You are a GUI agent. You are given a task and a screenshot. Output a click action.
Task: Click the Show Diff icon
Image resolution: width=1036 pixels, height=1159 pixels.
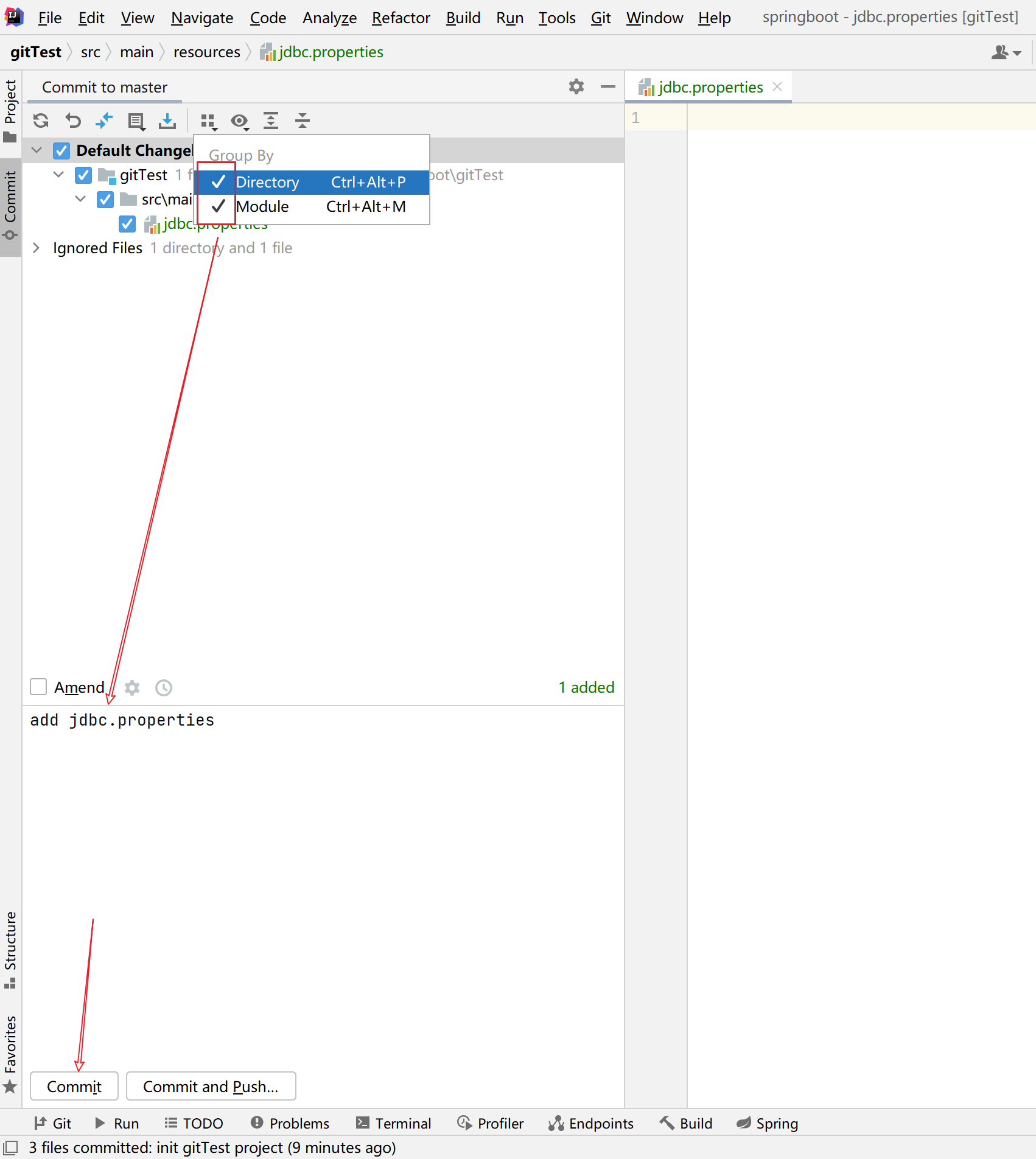pos(104,121)
